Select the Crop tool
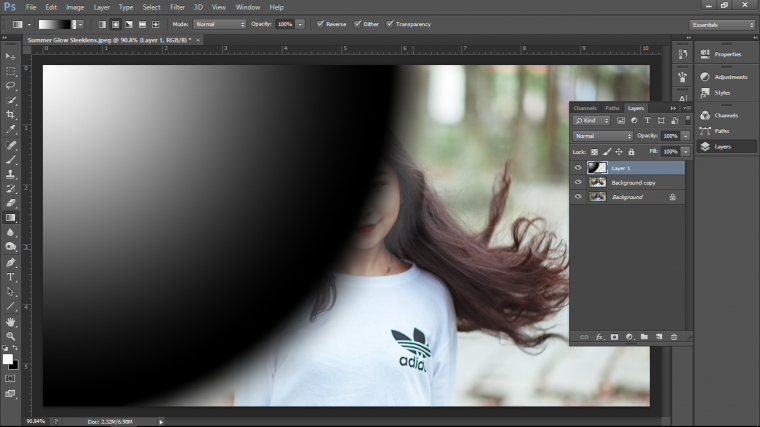Image resolution: width=760 pixels, height=427 pixels. [10, 115]
